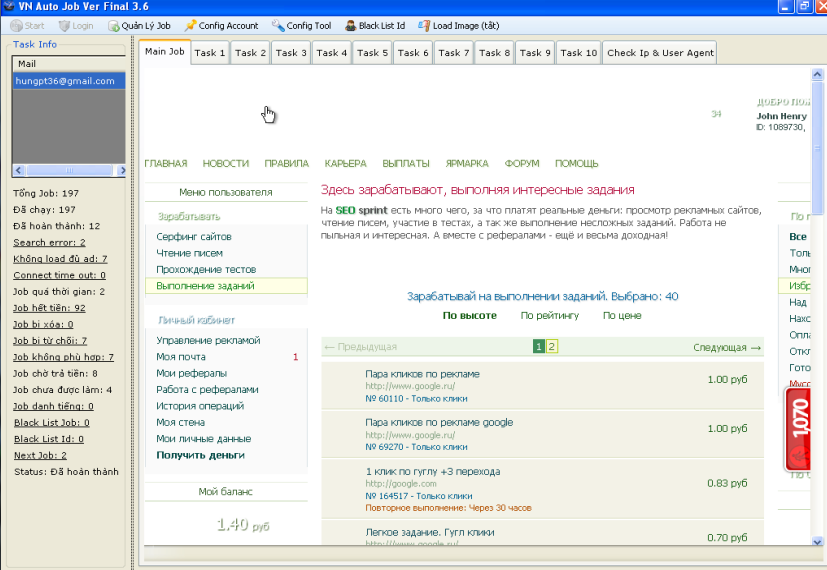The height and width of the screenshot is (570, 827).
Task: Open Check Ip & User Agent tab
Action: tap(660, 53)
